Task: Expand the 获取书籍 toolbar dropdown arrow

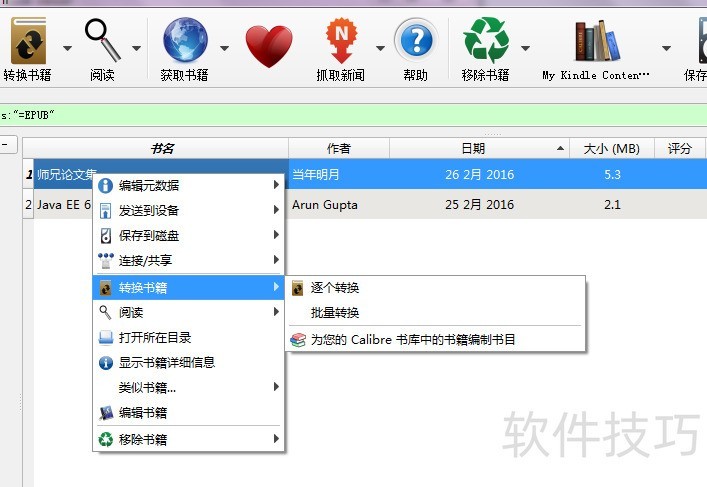Action: pos(225,47)
